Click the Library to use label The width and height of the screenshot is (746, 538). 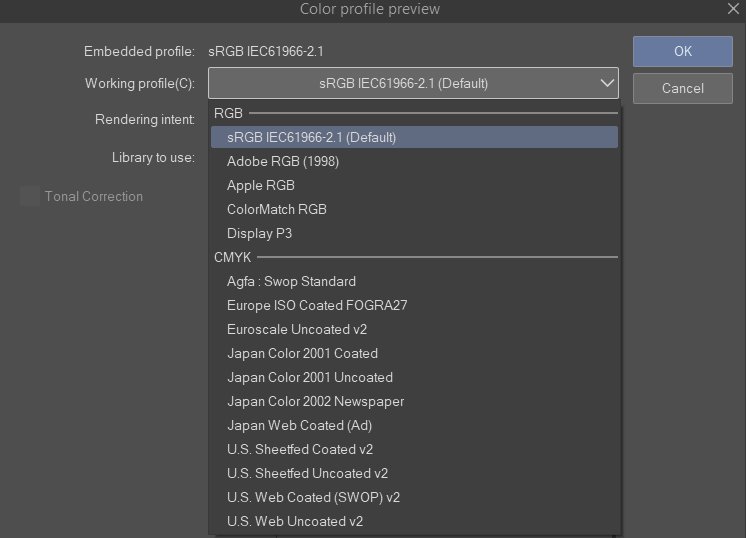point(153,157)
